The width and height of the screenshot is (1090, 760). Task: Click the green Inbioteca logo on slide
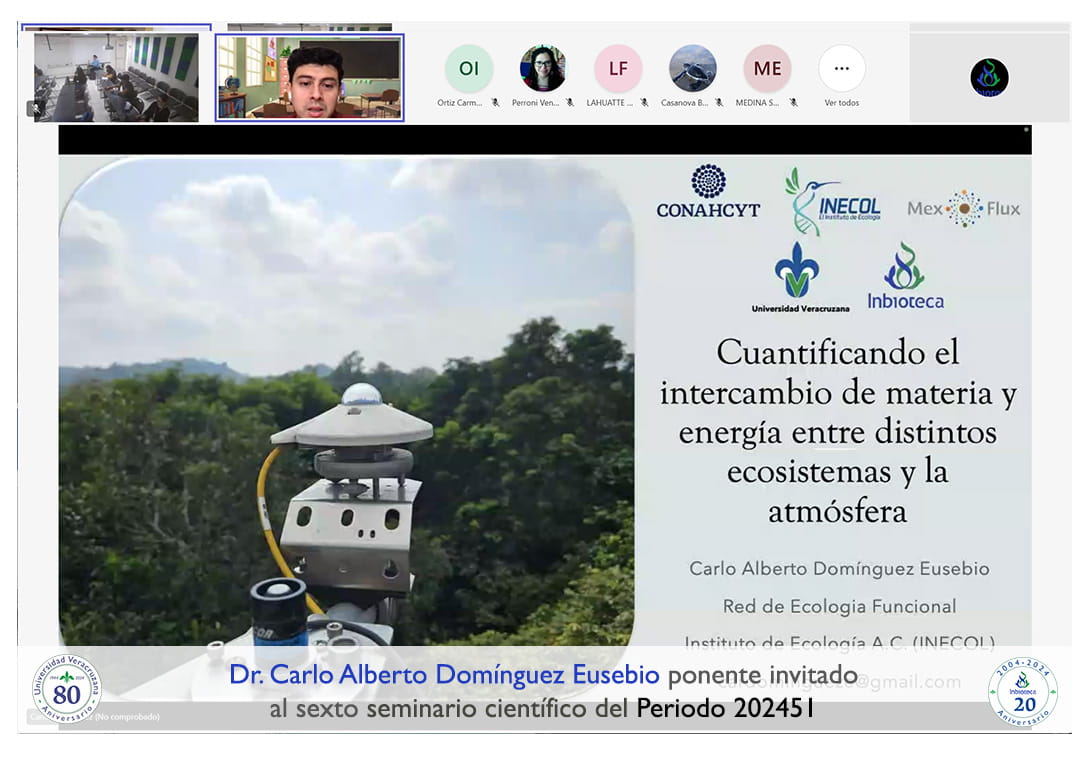(x=905, y=276)
